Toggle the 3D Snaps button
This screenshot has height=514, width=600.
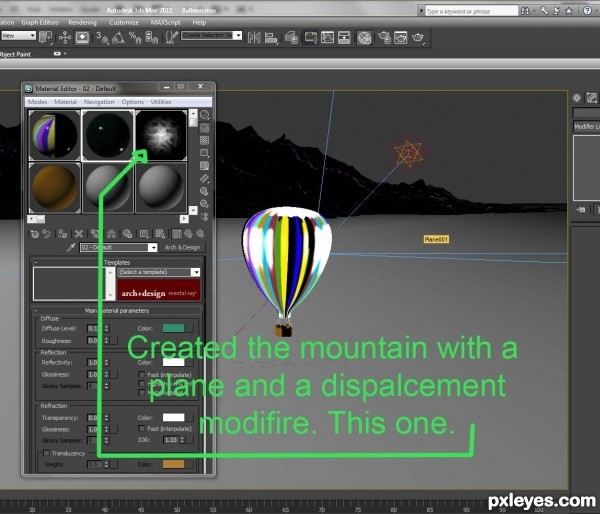(102, 38)
